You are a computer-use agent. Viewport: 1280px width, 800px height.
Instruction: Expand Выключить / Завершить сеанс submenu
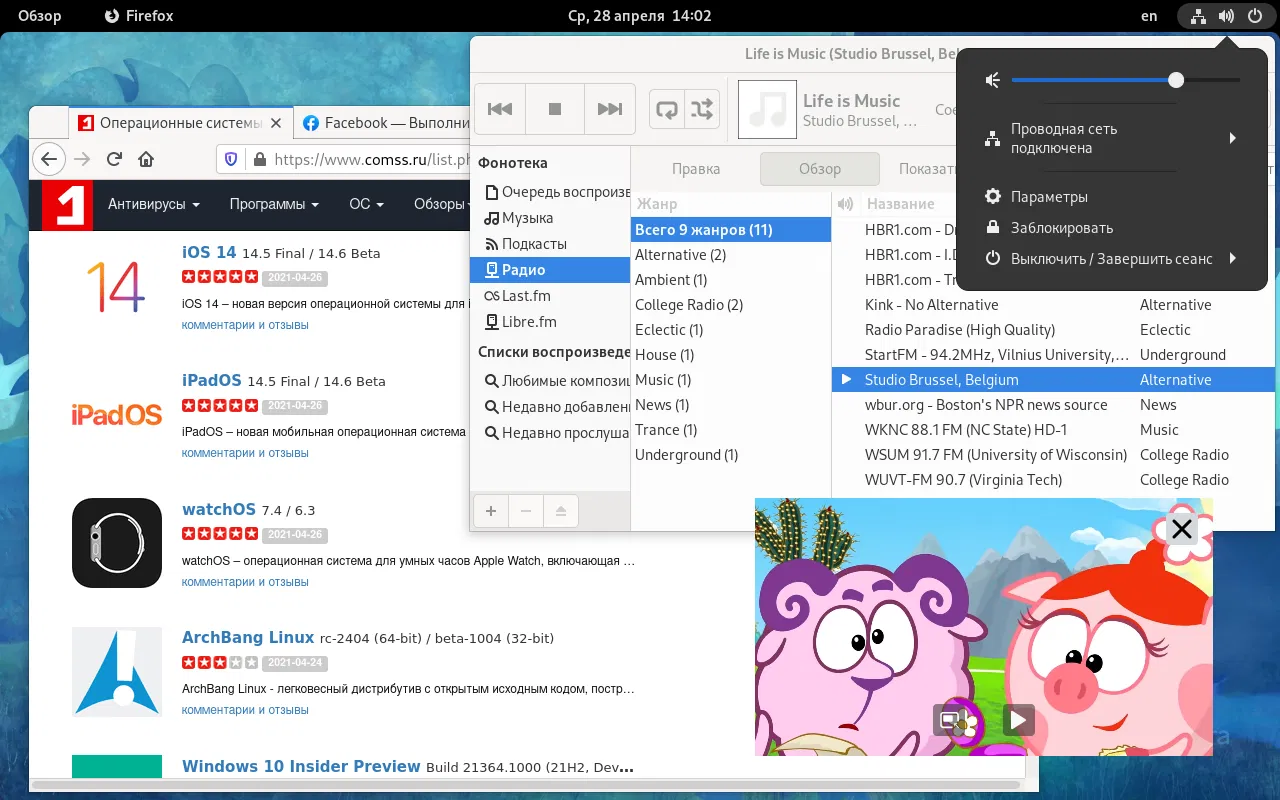(x=1112, y=259)
